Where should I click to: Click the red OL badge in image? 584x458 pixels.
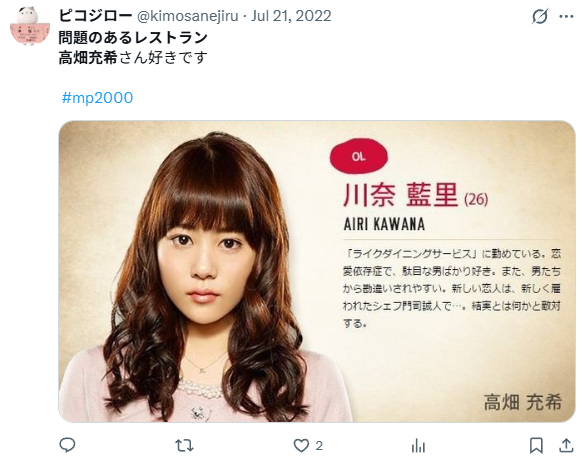click(x=359, y=156)
